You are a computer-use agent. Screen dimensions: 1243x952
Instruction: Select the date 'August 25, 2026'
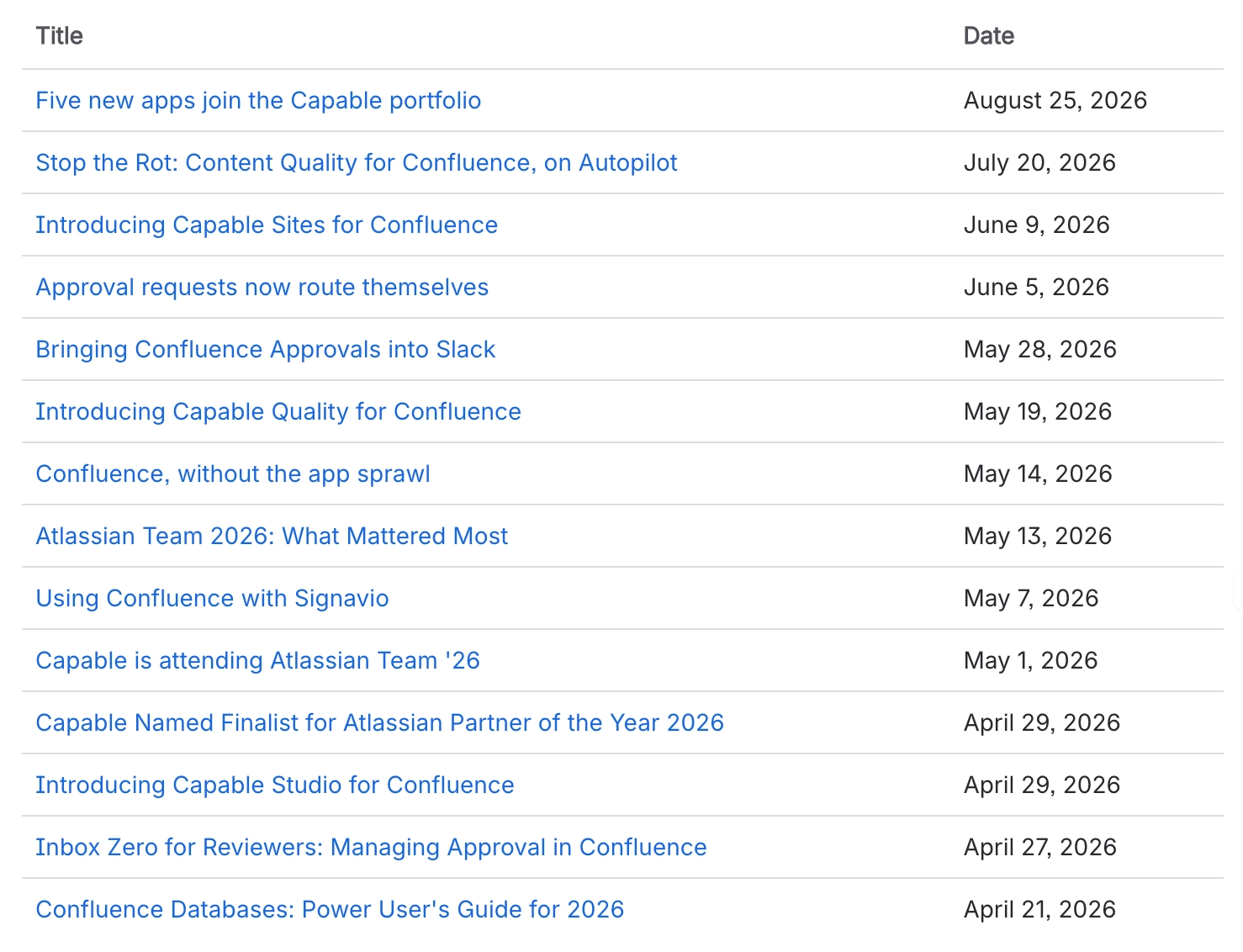click(1055, 101)
